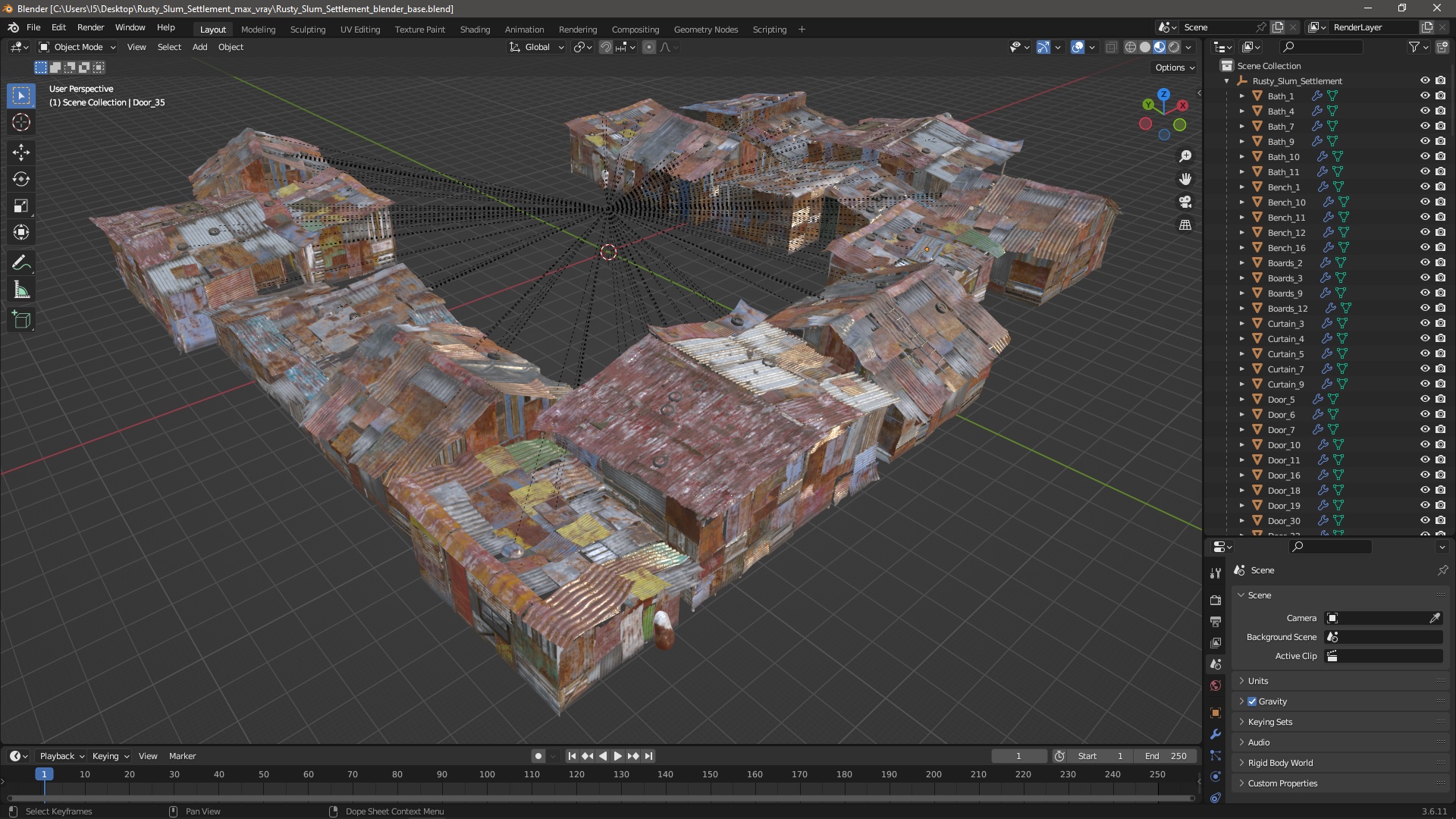Open the Render properties tab
Screen dimensions: 1456x819
pyautogui.click(x=1216, y=600)
